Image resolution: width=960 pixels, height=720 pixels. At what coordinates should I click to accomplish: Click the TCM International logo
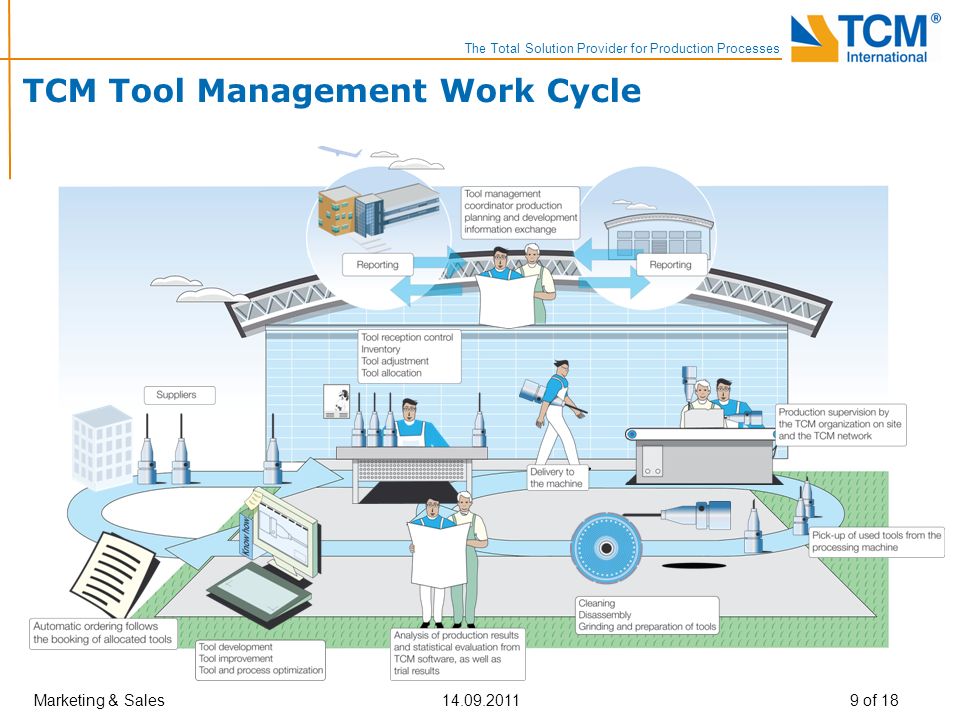[x=865, y=38]
